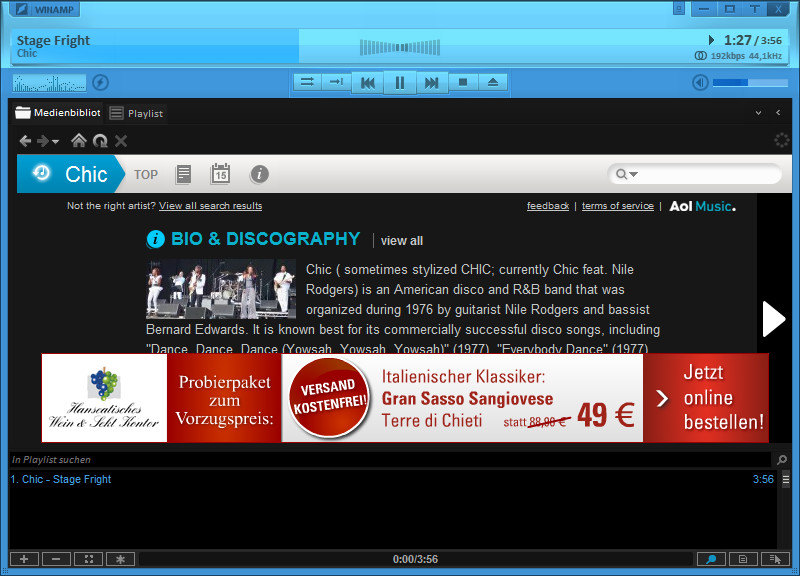The image size is (800, 576).
Task: Open the TOP section
Action: pos(146,174)
